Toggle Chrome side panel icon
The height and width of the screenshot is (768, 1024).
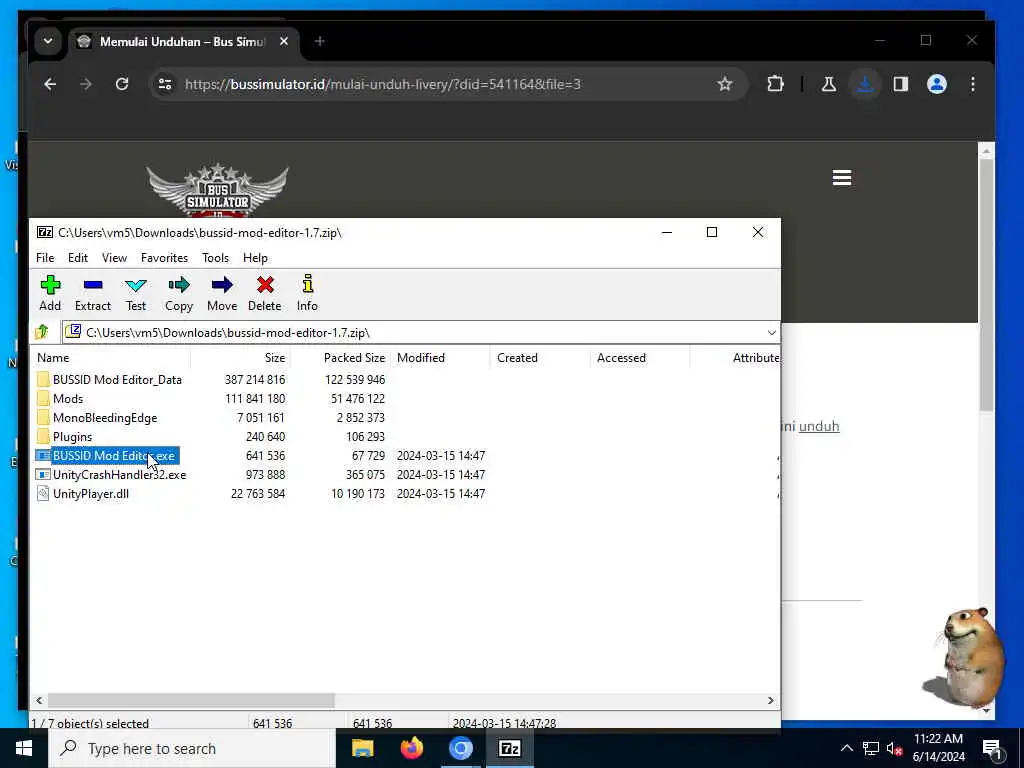tap(901, 84)
